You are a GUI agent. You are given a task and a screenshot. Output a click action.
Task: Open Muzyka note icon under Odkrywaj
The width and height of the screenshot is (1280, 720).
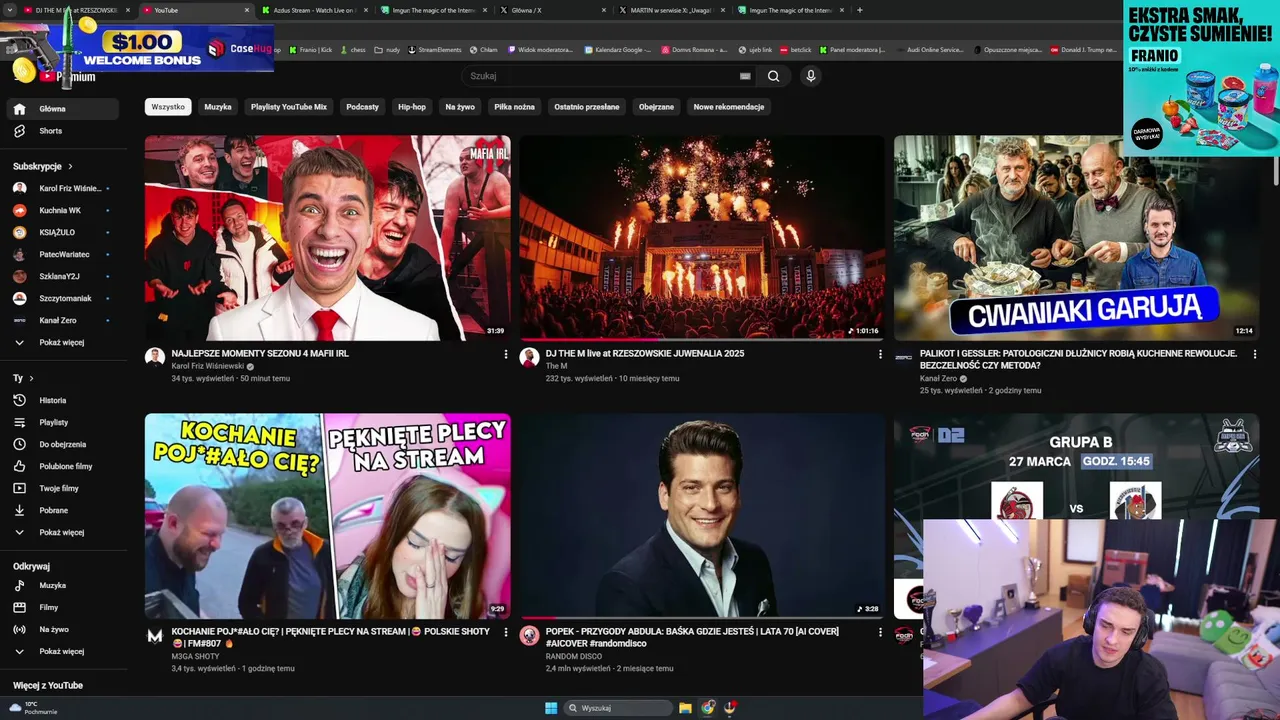(19, 585)
